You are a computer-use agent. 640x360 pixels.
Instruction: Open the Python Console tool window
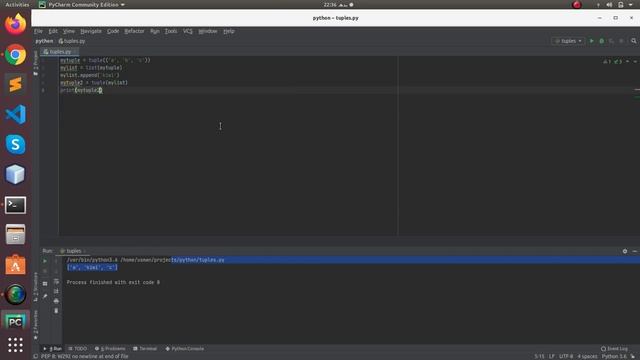point(184,349)
